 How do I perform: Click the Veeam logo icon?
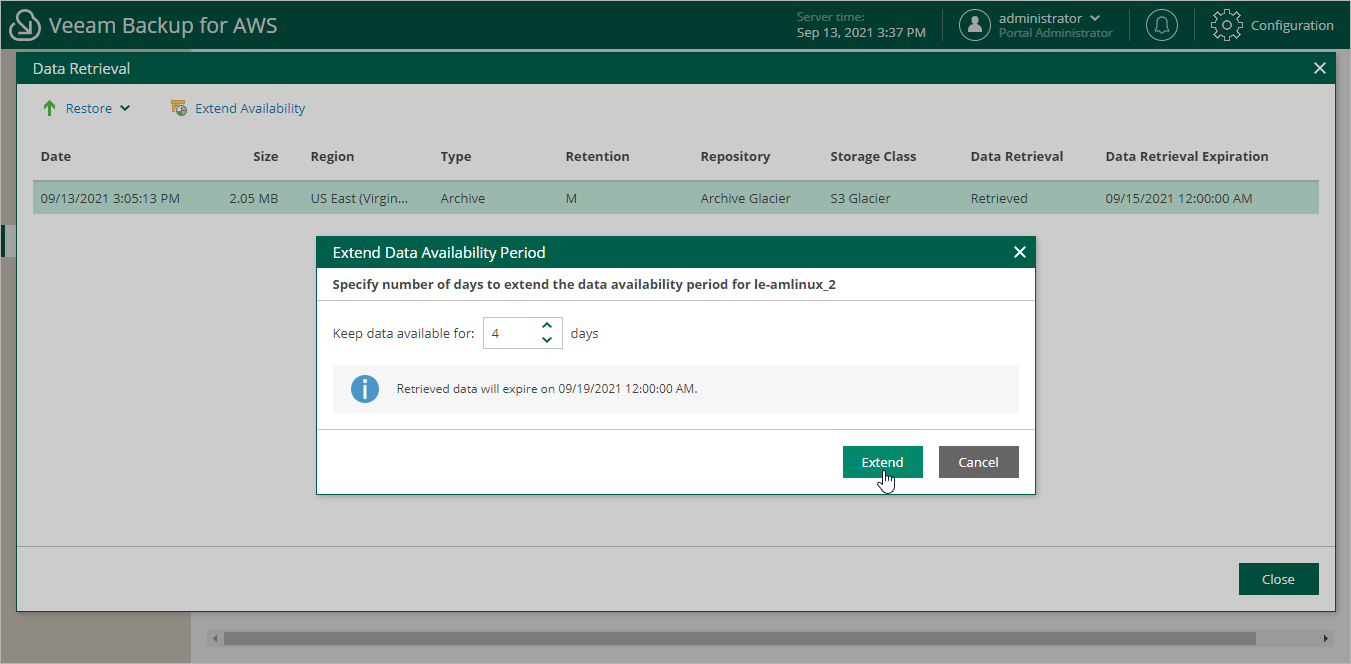click(x=25, y=26)
